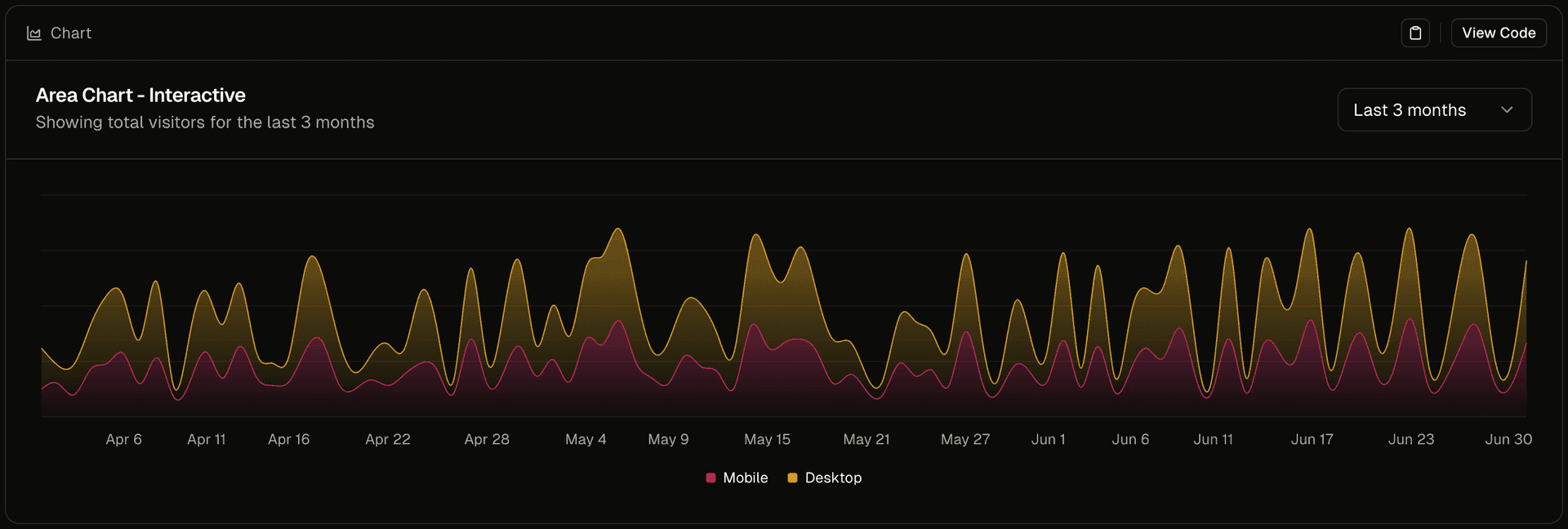Click the Area Chart - Interactive title
Screen dimensions: 1568x529
[140, 96]
